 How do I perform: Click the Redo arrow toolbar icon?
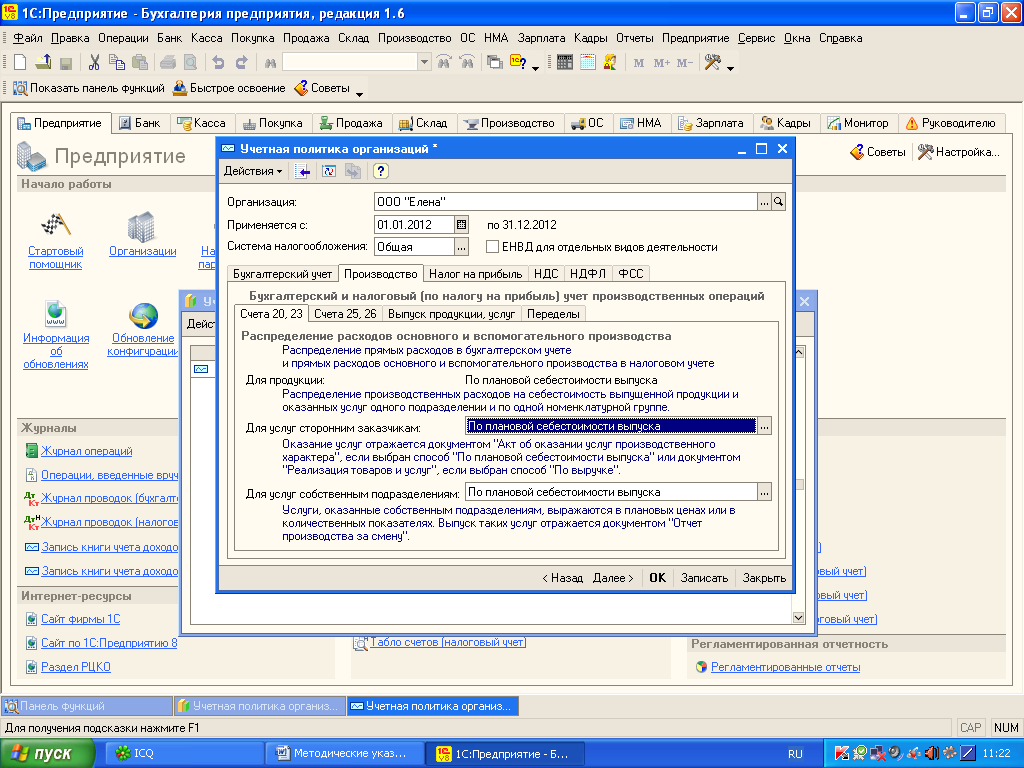click(x=241, y=63)
